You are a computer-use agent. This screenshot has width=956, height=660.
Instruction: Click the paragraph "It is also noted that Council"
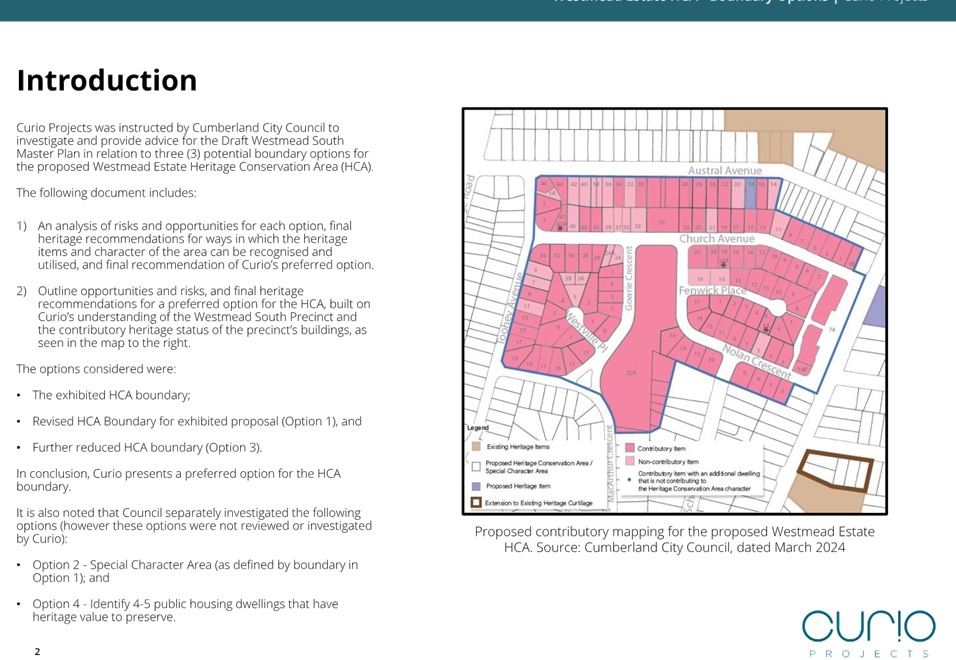pyautogui.click(x=194, y=526)
